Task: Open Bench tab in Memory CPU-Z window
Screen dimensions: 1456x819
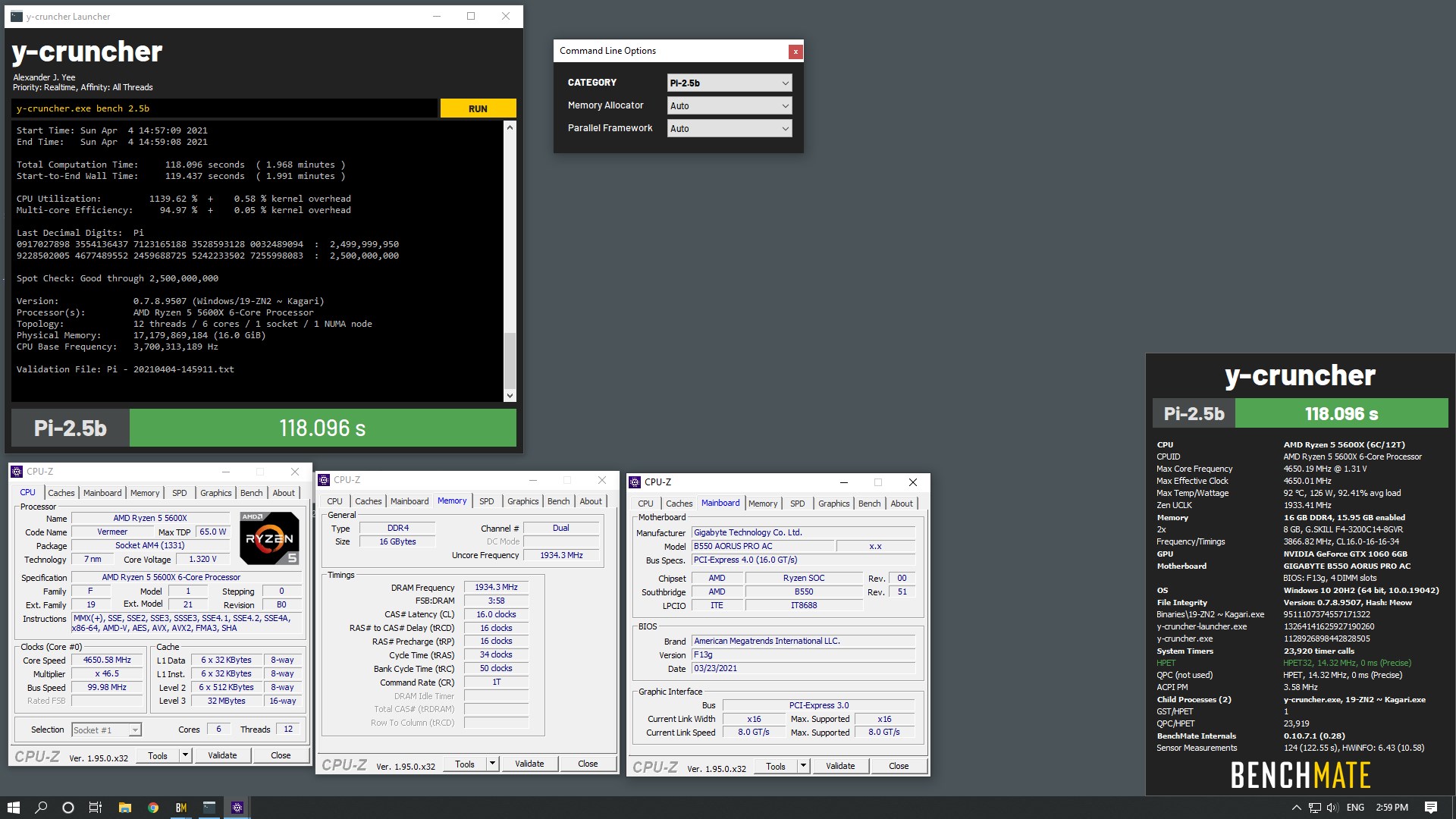Action: [559, 501]
